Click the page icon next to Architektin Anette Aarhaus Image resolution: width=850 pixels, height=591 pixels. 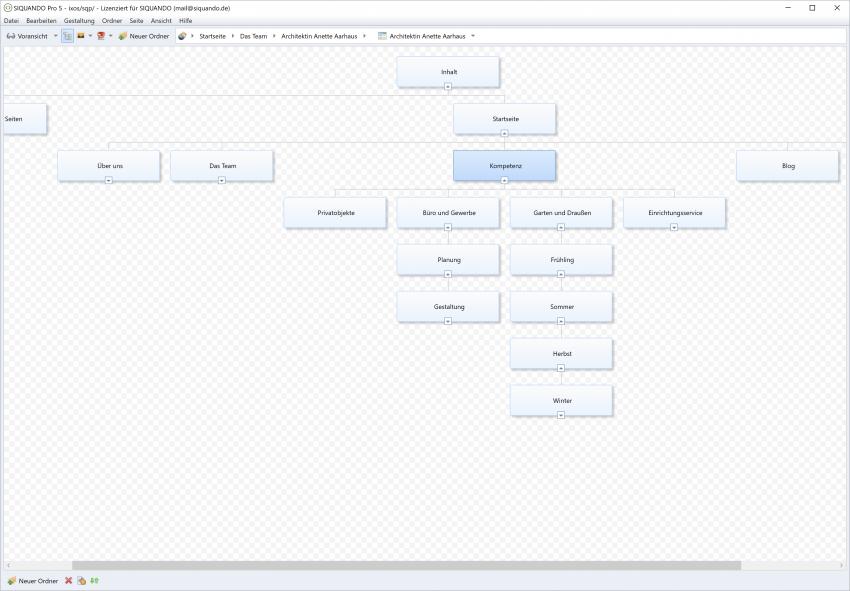382,36
